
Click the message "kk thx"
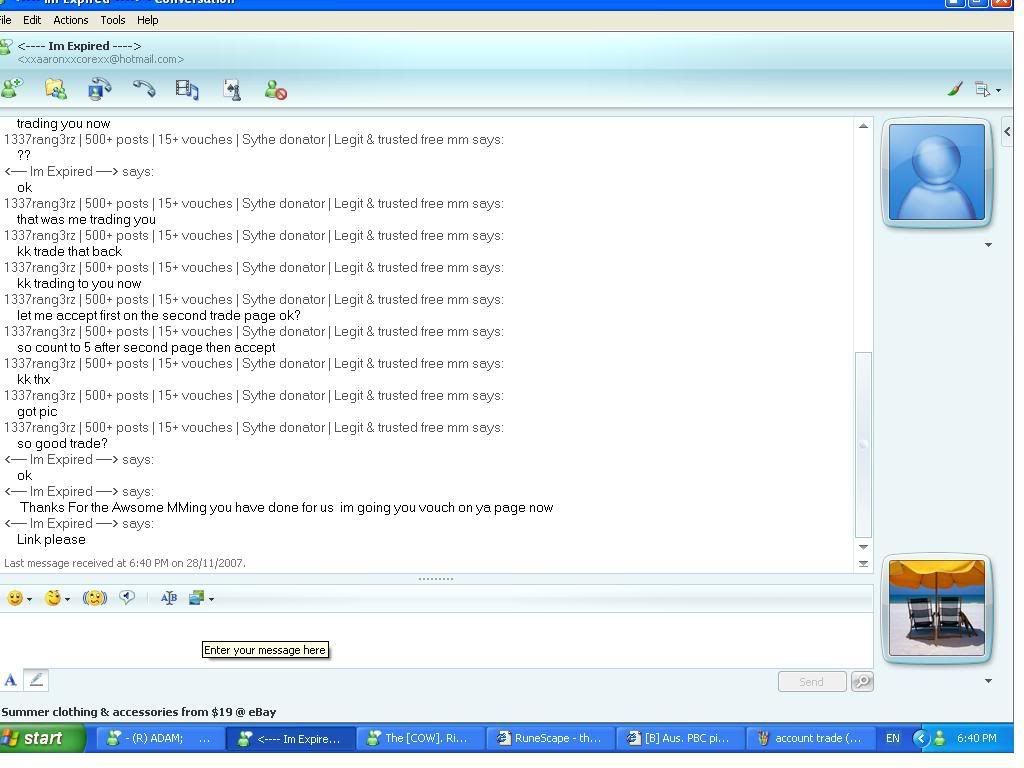[x=33, y=379]
